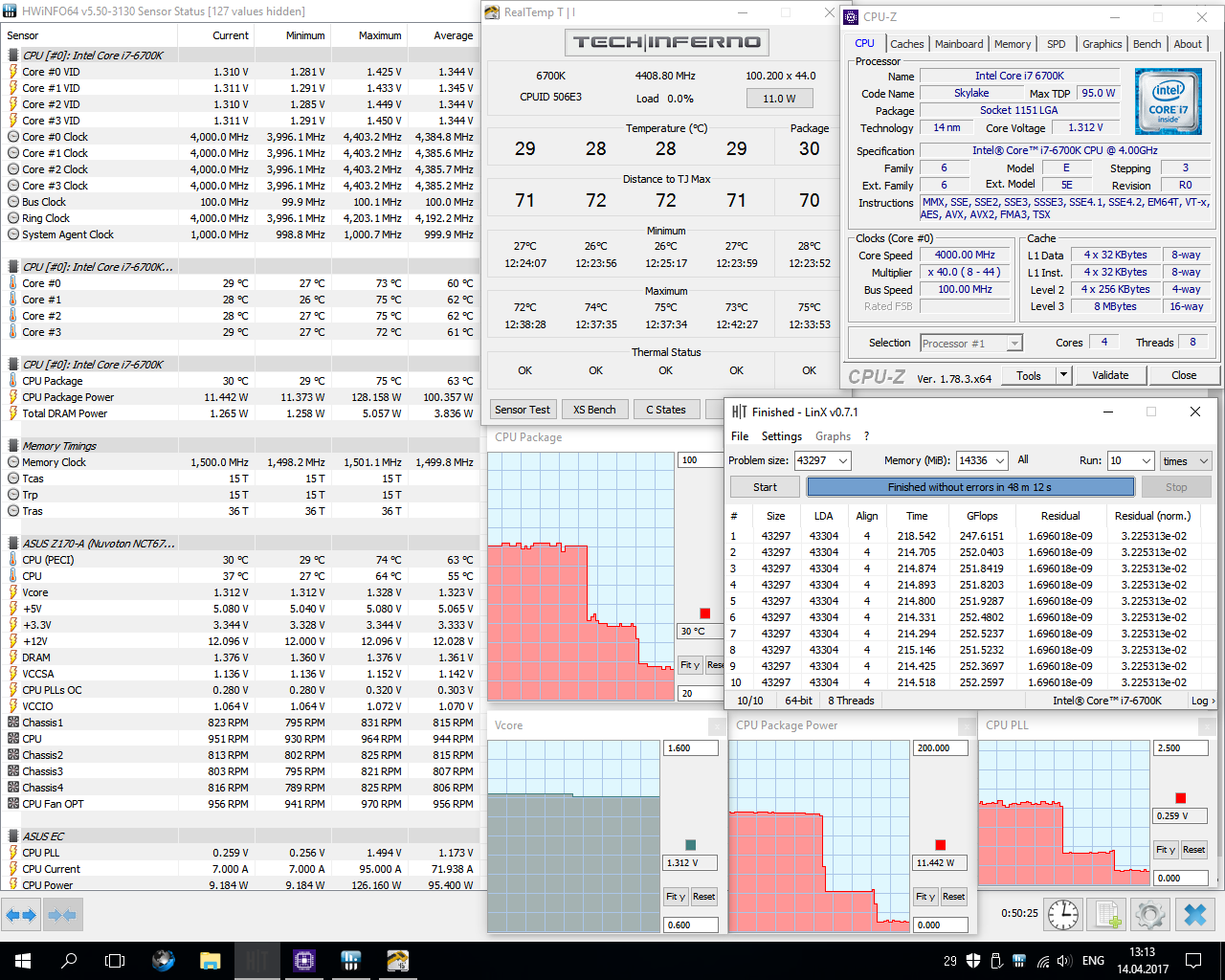Click the Close button in CPU-Z

pos(1184,375)
